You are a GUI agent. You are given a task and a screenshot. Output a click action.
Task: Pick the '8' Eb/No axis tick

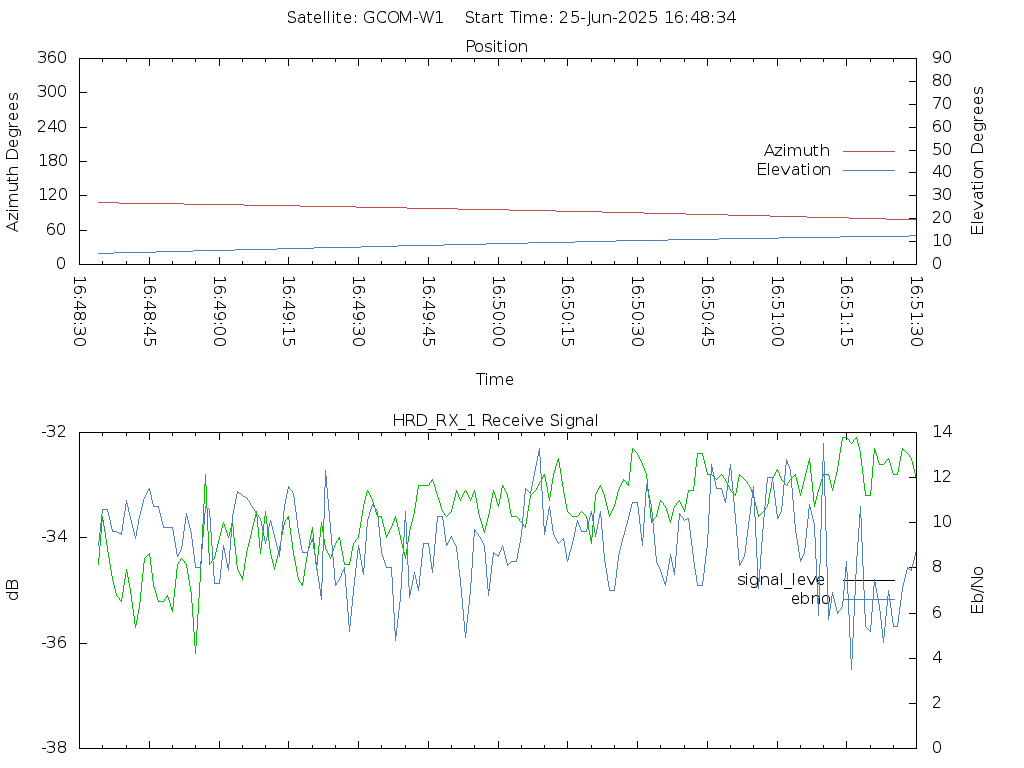(937, 567)
